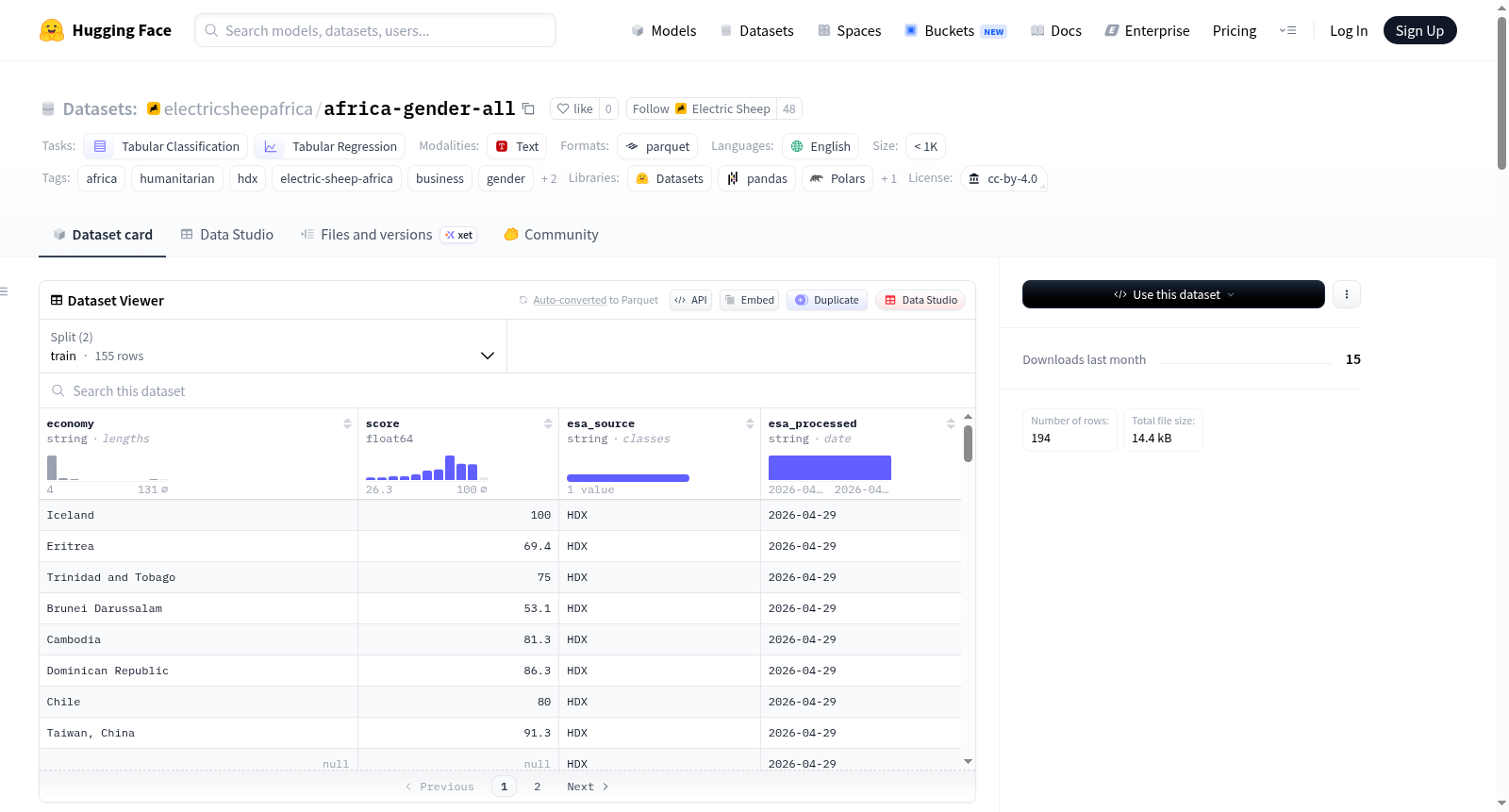Expand the Split train dropdown
The width and height of the screenshot is (1509, 812).
(273, 346)
